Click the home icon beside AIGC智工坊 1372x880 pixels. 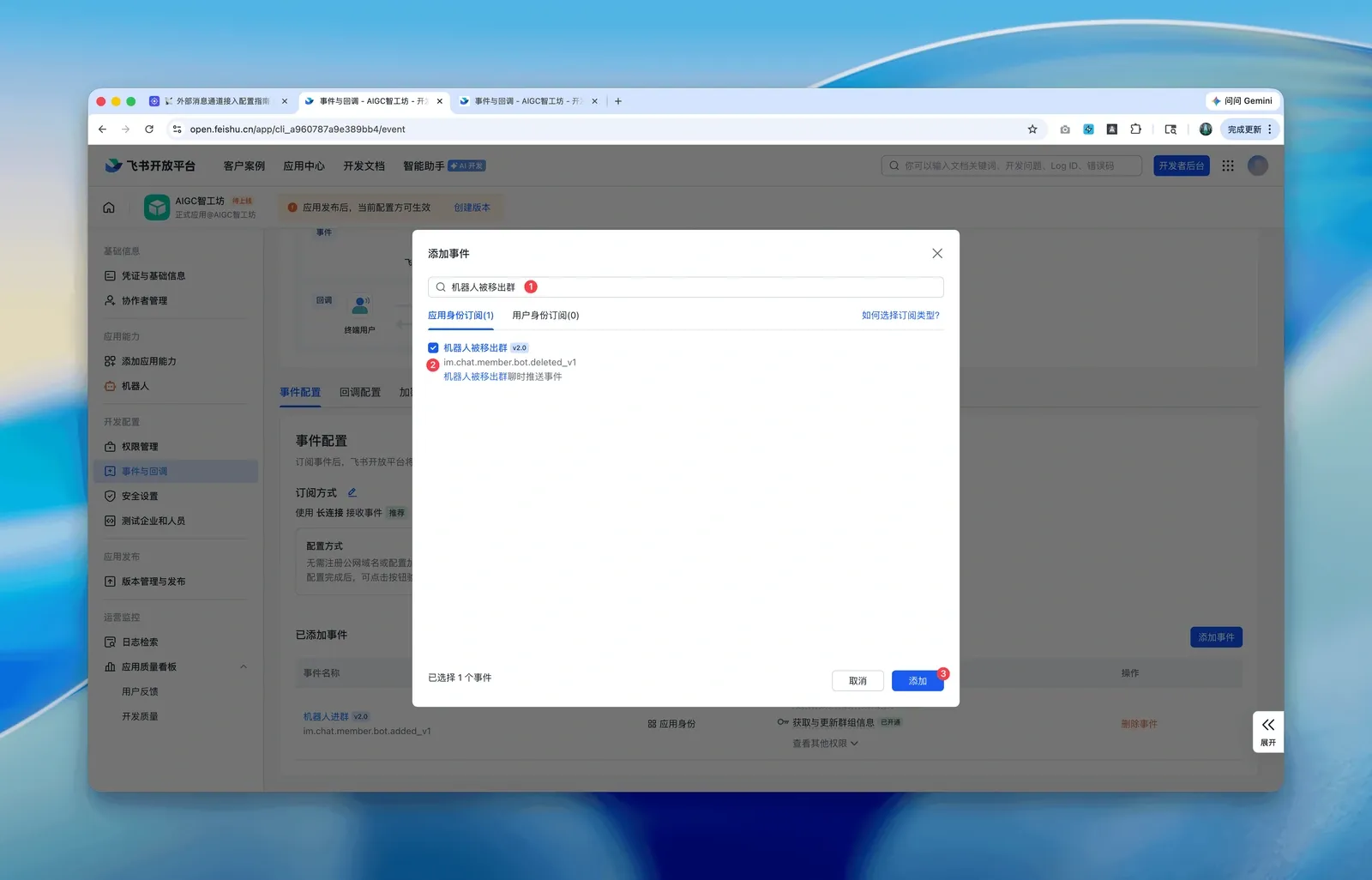[x=109, y=208]
